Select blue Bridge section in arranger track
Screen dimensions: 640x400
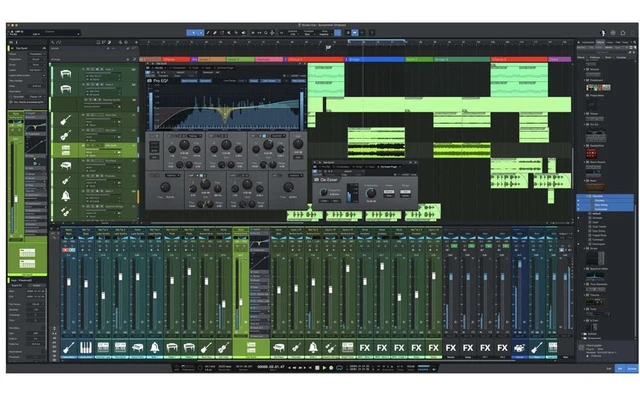point(376,59)
